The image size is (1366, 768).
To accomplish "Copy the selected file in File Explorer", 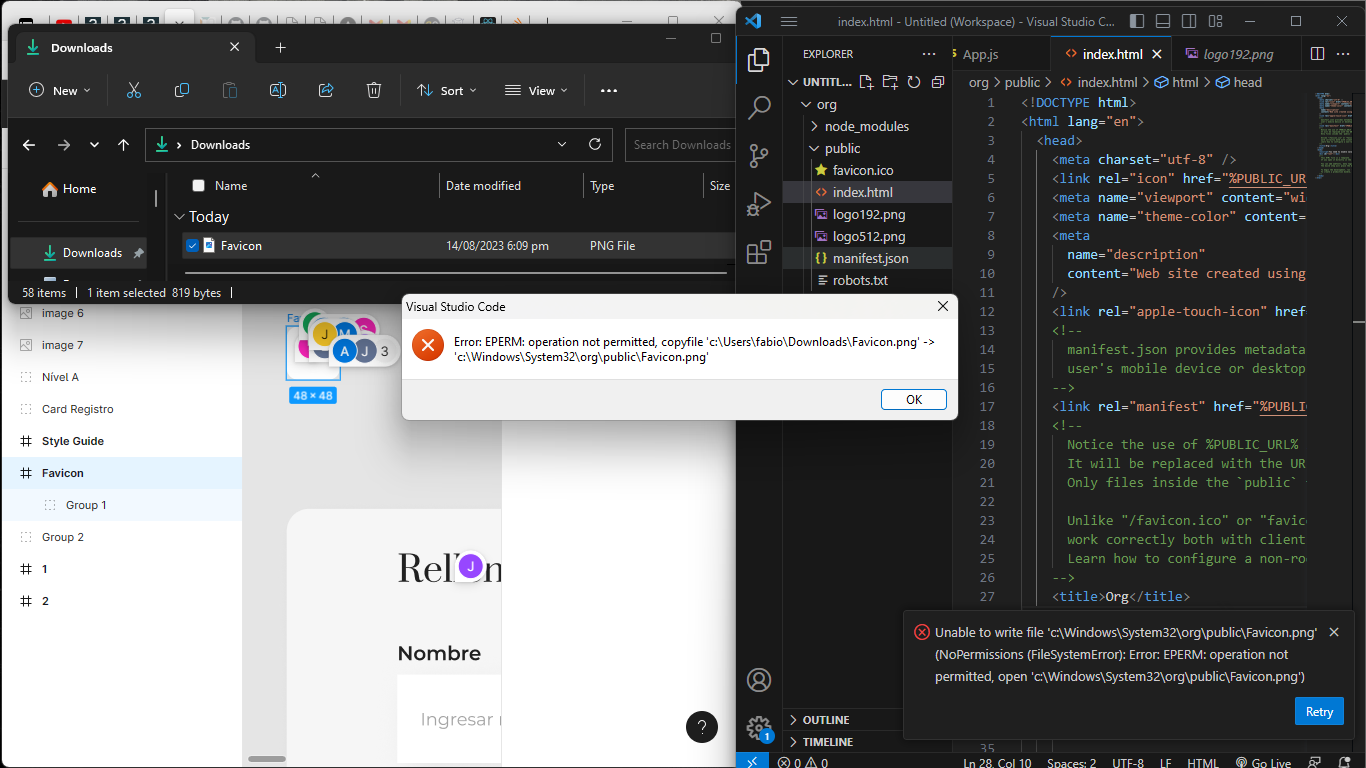I will tap(182, 90).
